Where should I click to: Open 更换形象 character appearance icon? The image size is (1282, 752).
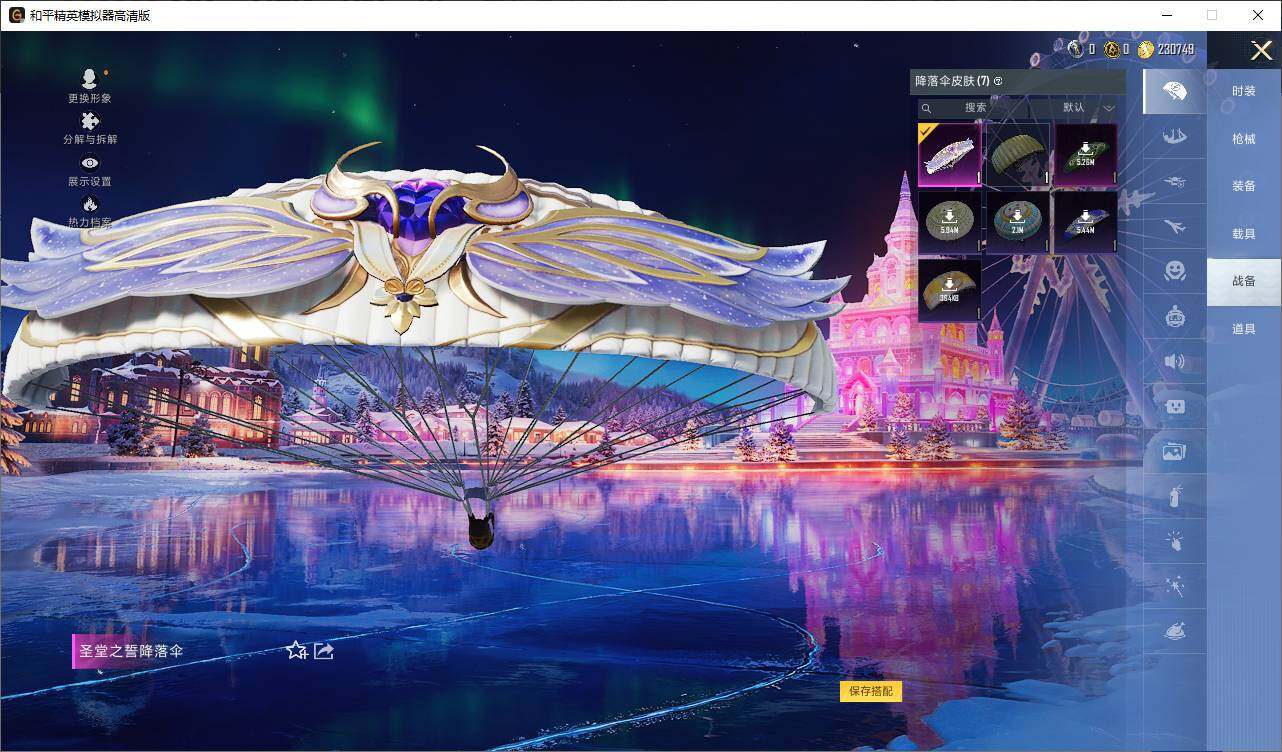[x=90, y=79]
